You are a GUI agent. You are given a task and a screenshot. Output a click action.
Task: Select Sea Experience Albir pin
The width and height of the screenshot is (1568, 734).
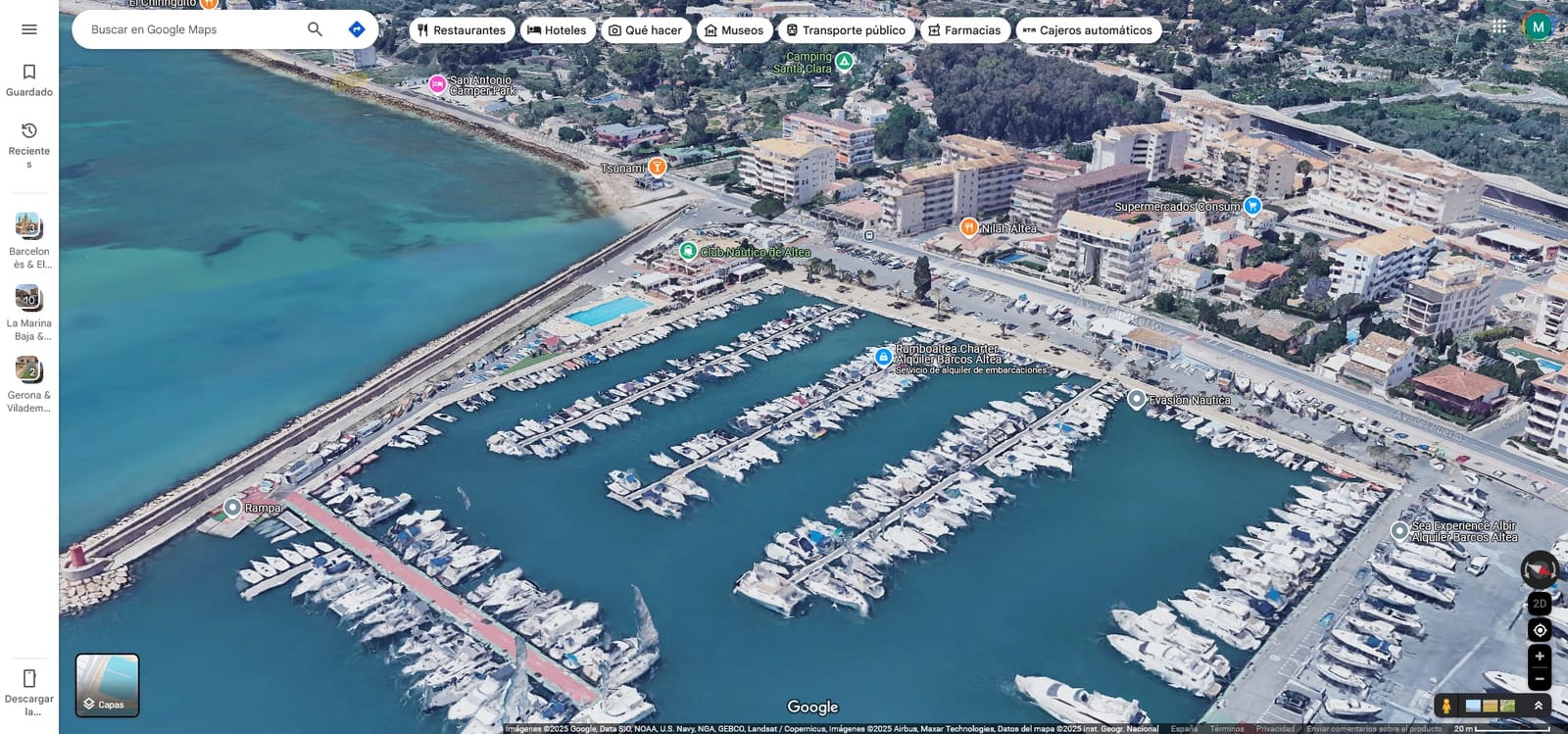coord(1399,531)
